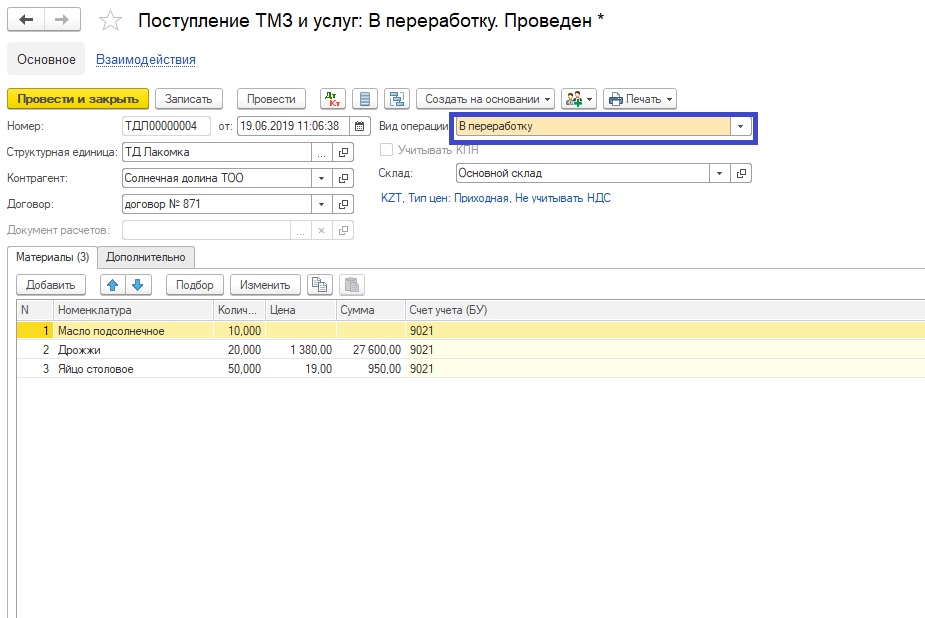This screenshot has width=925, height=618.
Task: Go forward with the right arrow button
Action: (62, 20)
